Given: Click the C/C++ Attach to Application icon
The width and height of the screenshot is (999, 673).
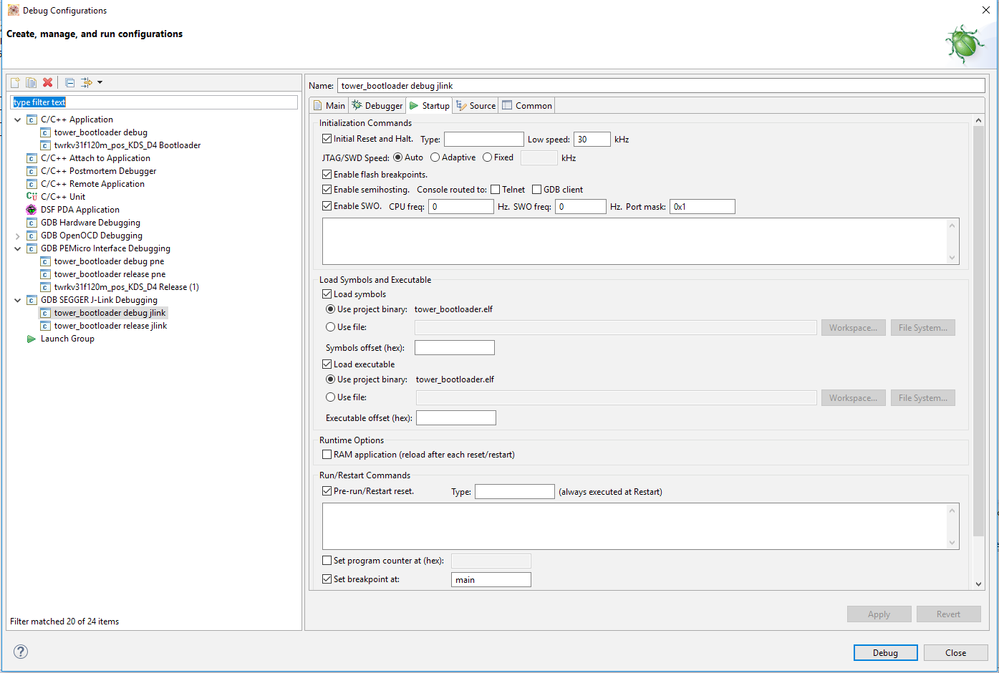Looking at the screenshot, I should [31, 158].
